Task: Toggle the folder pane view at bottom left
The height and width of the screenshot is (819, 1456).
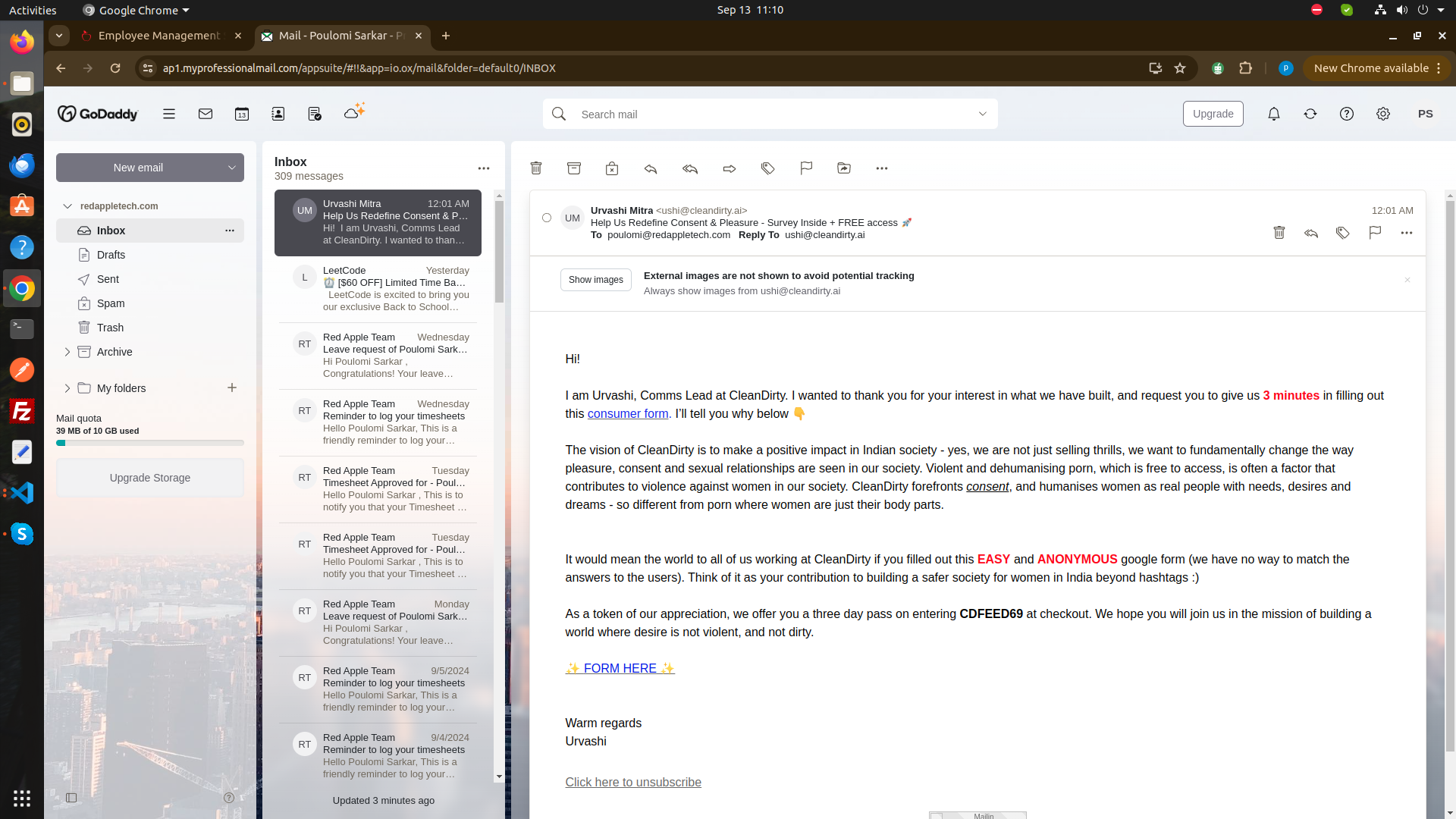Action: [71, 798]
